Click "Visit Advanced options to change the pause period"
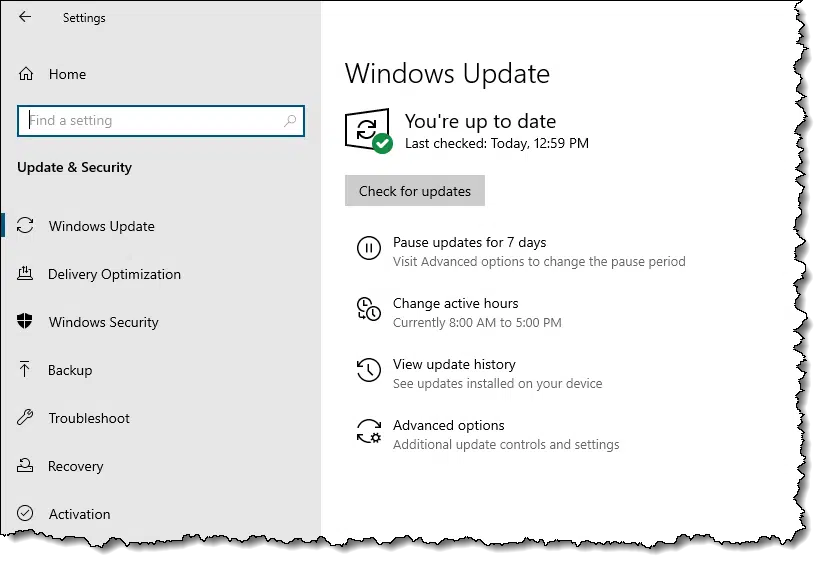This screenshot has width=826, height=565. (x=539, y=261)
